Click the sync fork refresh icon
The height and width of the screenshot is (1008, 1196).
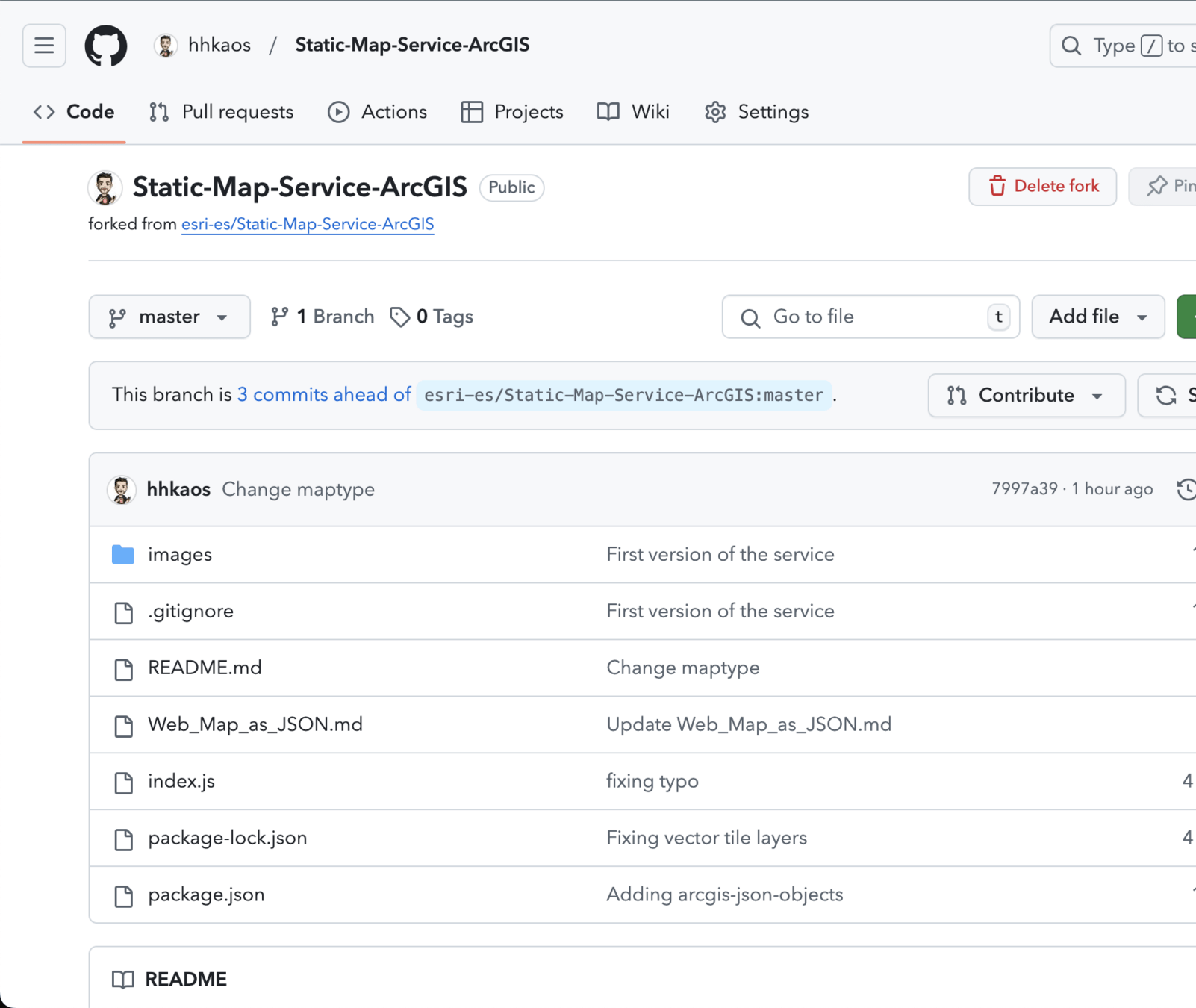click(x=1166, y=396)
